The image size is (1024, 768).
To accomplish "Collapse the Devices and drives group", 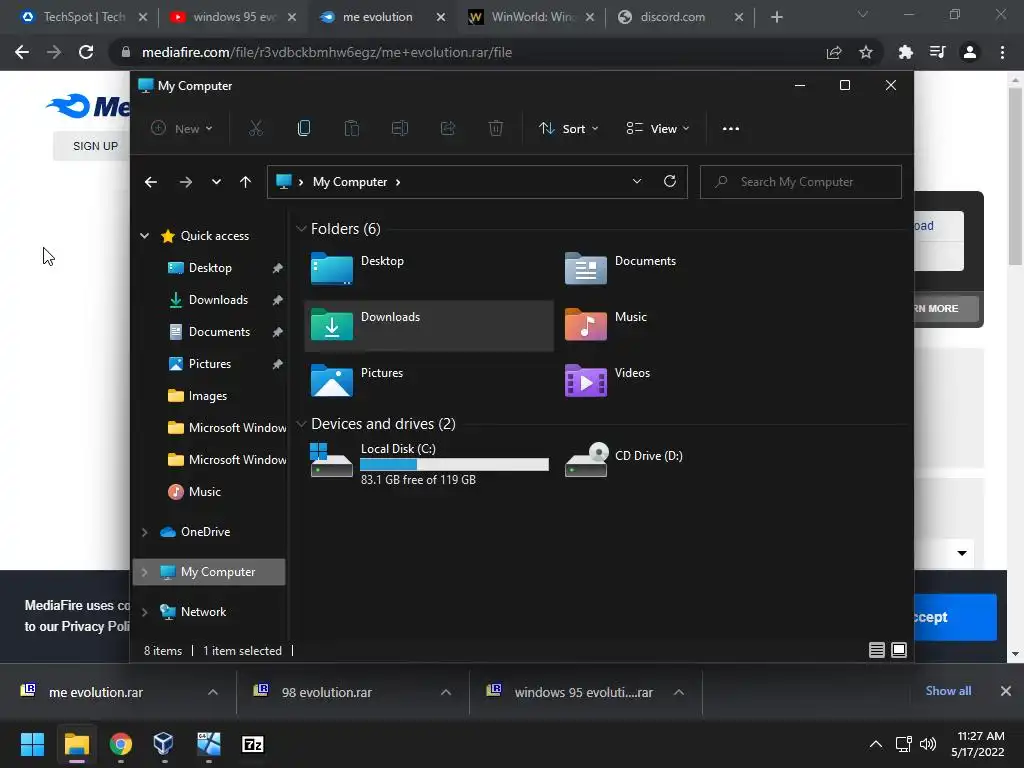I will pos(301,424).
